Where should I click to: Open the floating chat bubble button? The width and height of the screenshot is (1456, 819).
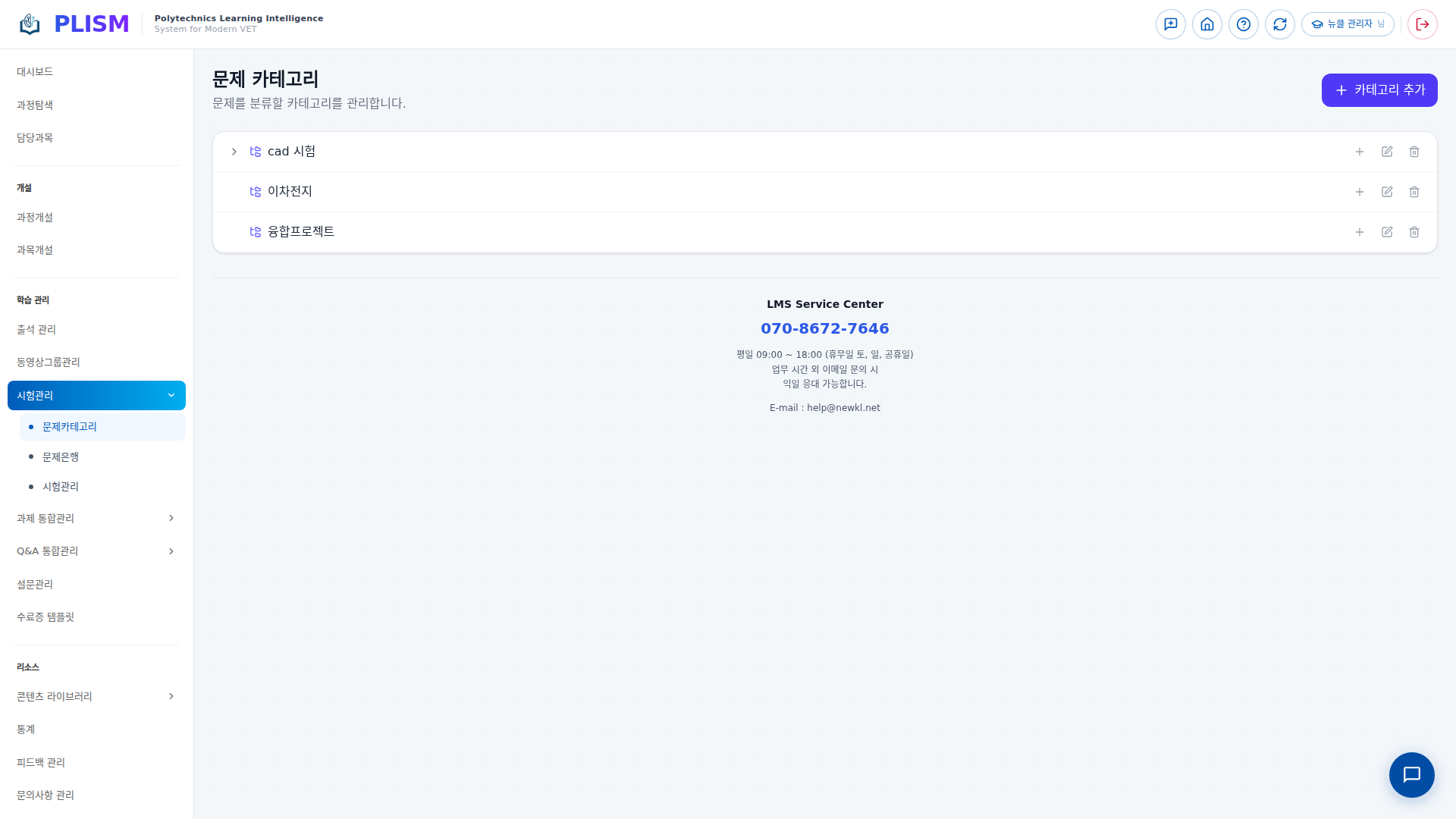1410,774
